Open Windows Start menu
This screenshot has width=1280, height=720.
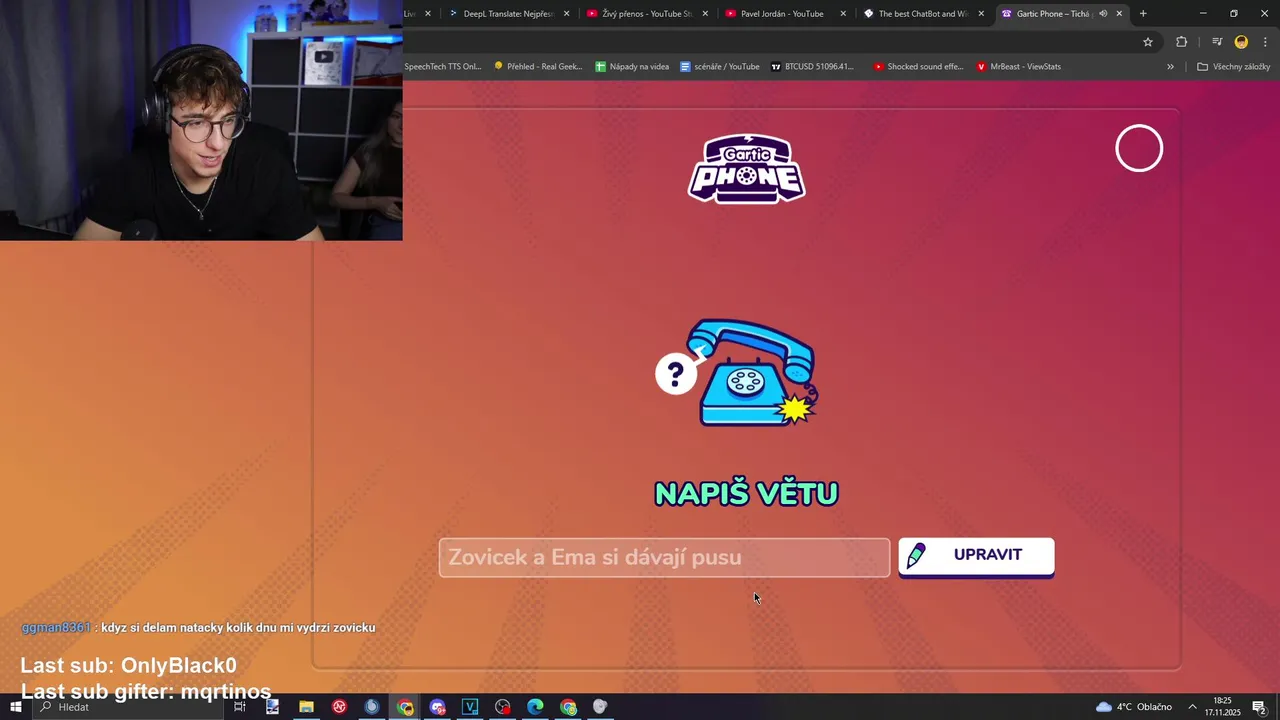(x=15, y=707)
